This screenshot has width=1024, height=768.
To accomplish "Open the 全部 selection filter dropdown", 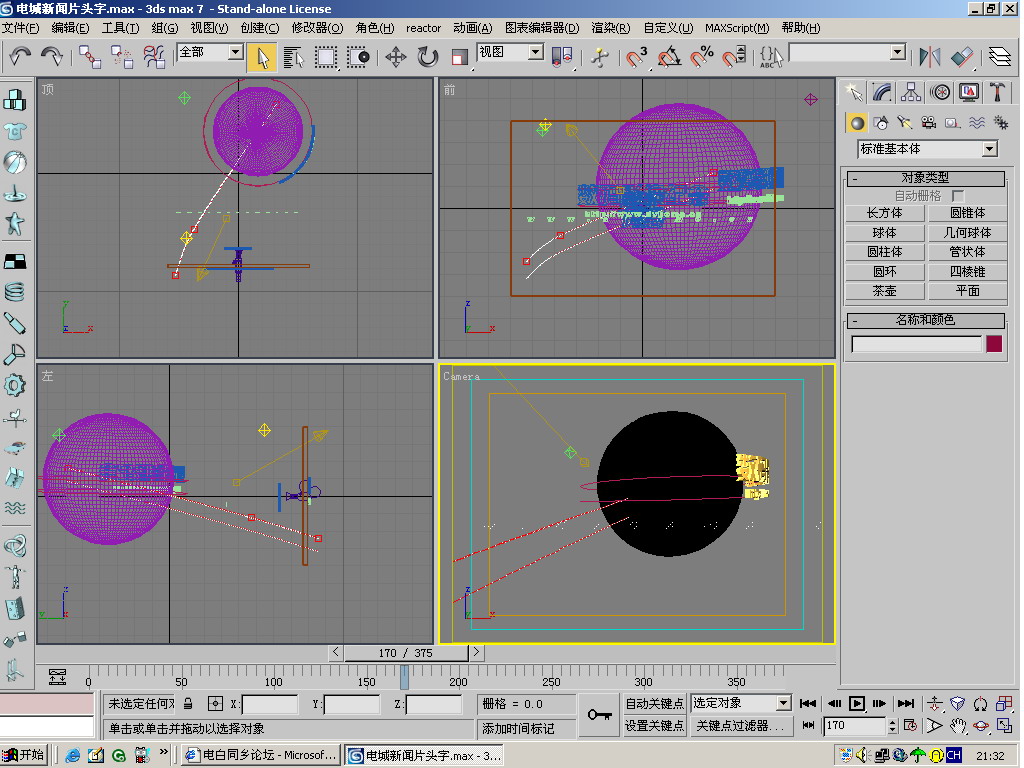I will point(236,52).
